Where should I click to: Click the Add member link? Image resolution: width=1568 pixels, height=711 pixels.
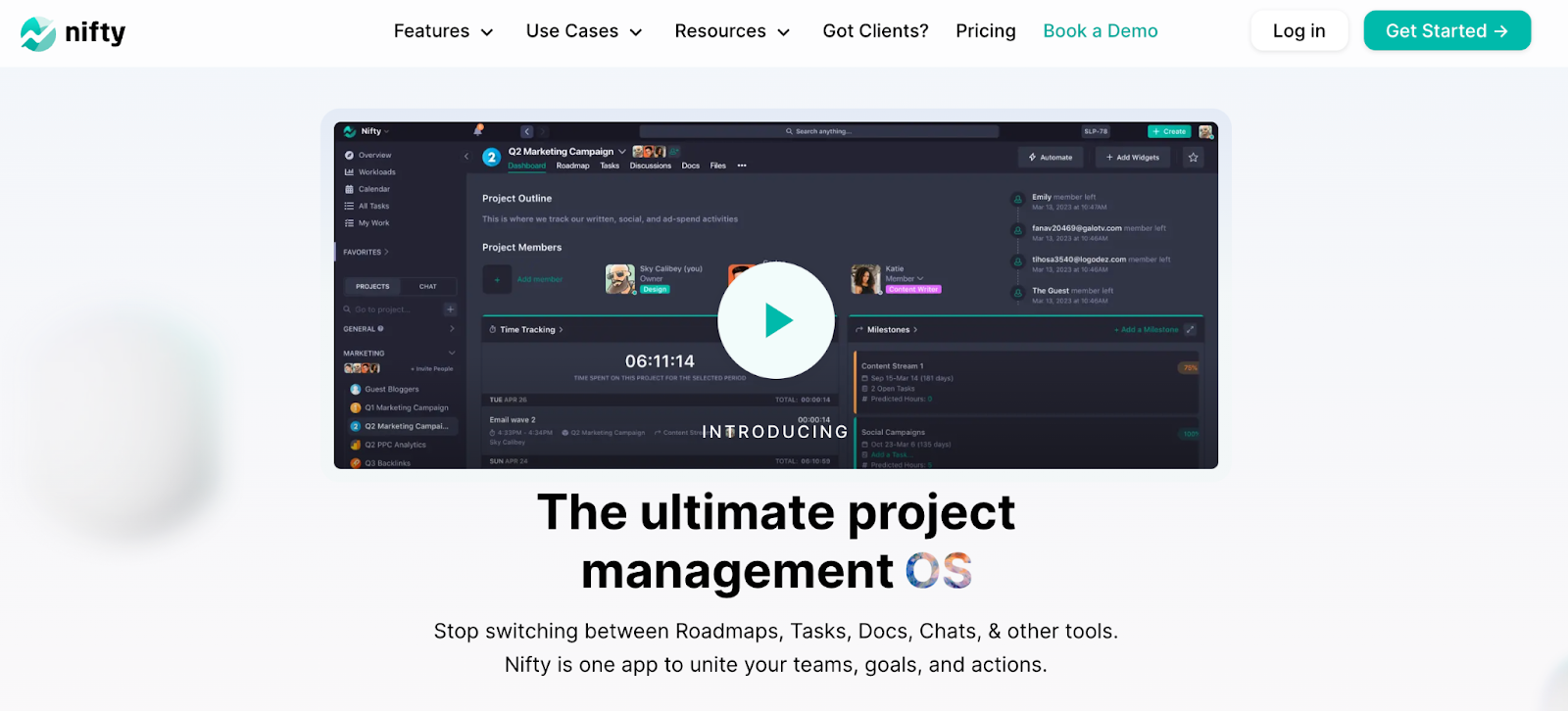(540, 279)
